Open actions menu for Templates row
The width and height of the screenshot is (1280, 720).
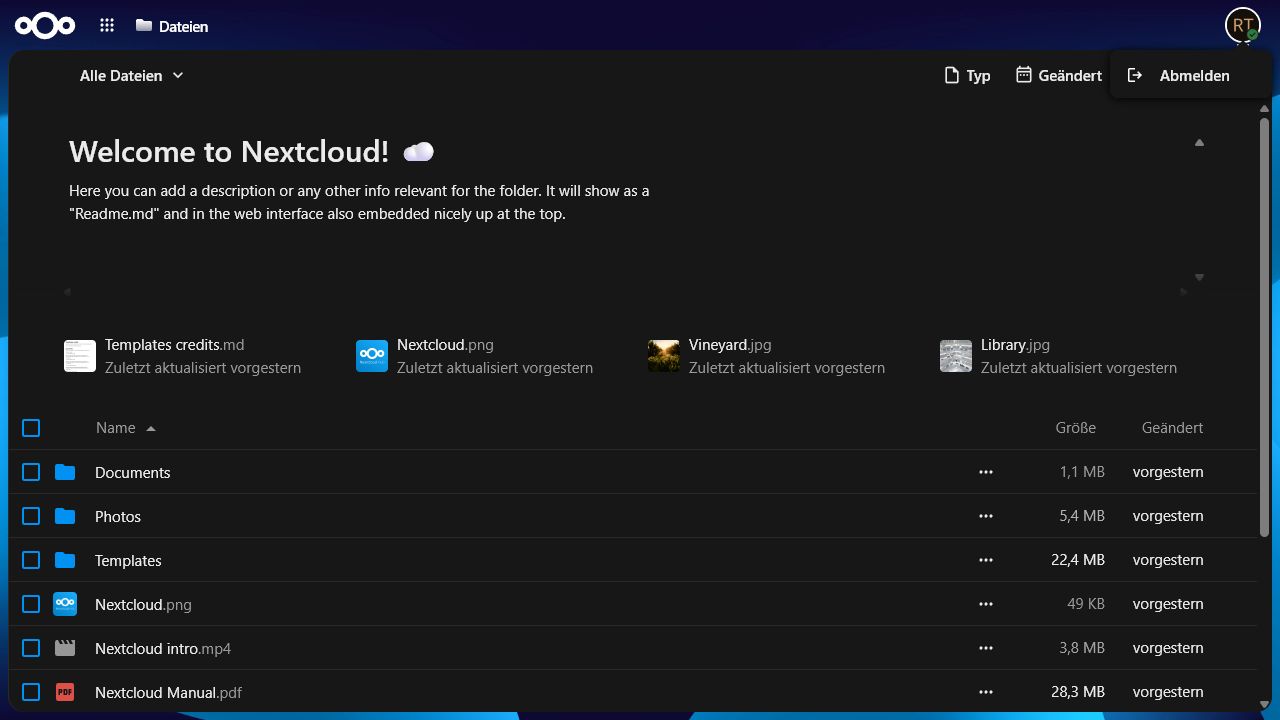[x=986, y=560]
